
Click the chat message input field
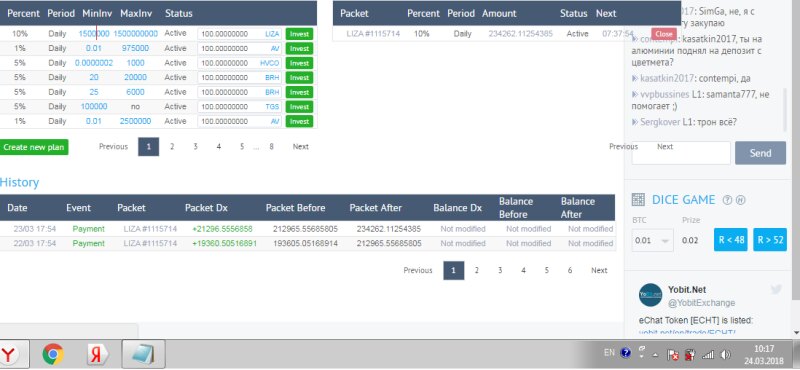[681, 153]
